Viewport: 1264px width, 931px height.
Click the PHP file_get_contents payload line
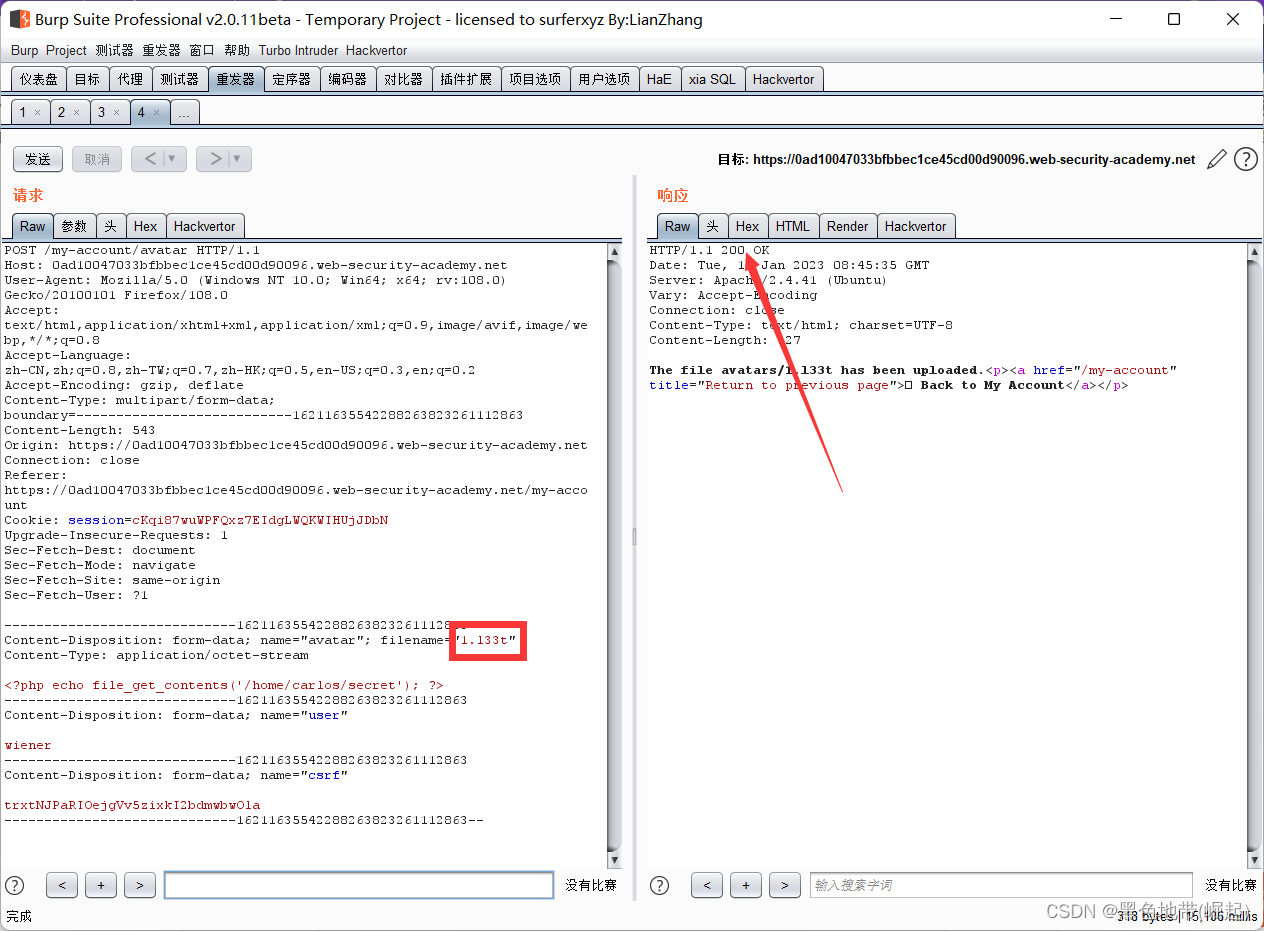pyautogui.click(x=224, y=685)
